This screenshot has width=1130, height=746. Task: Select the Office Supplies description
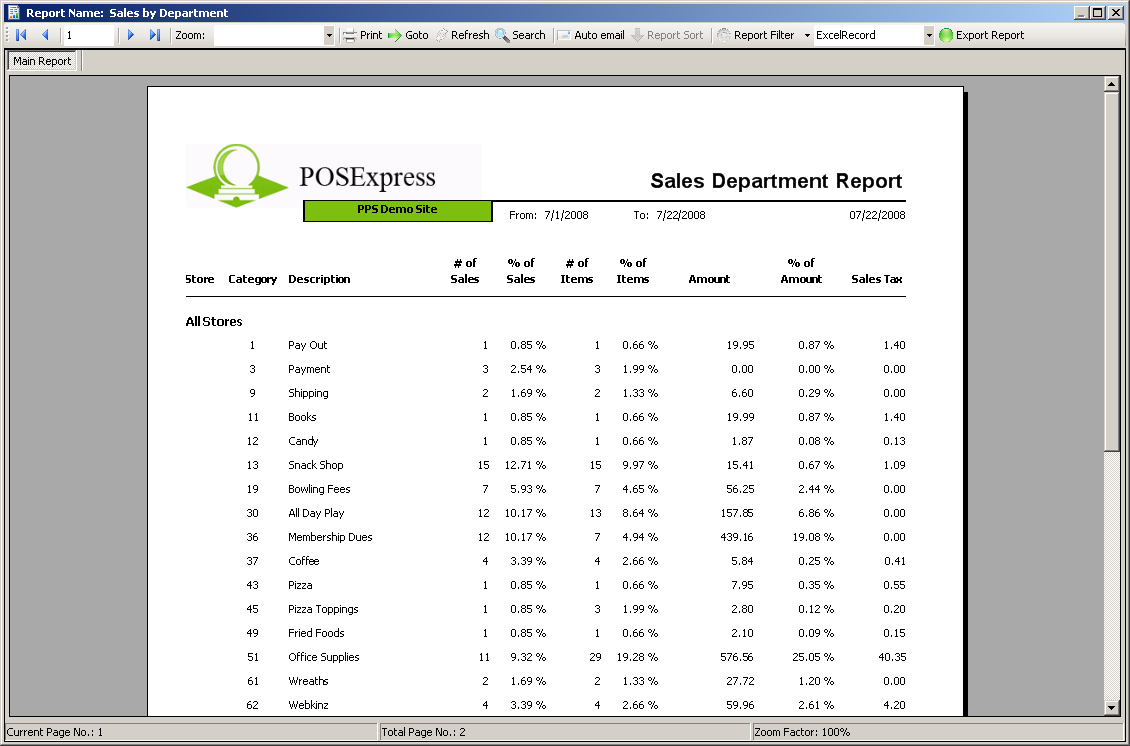point(324,657)
